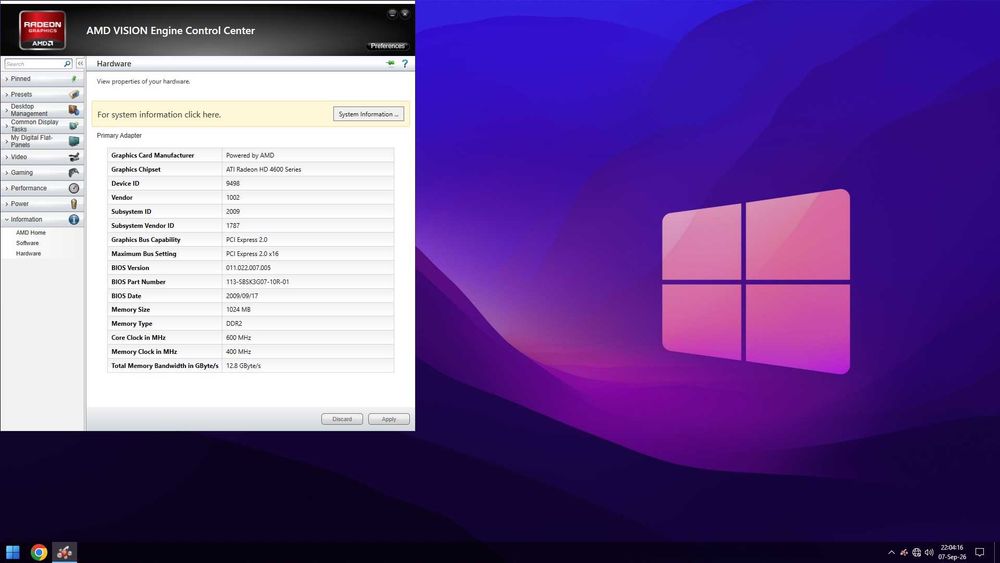Click the Core Clock 600 MHz value
1000x563 pixels.
click(239, 338)
